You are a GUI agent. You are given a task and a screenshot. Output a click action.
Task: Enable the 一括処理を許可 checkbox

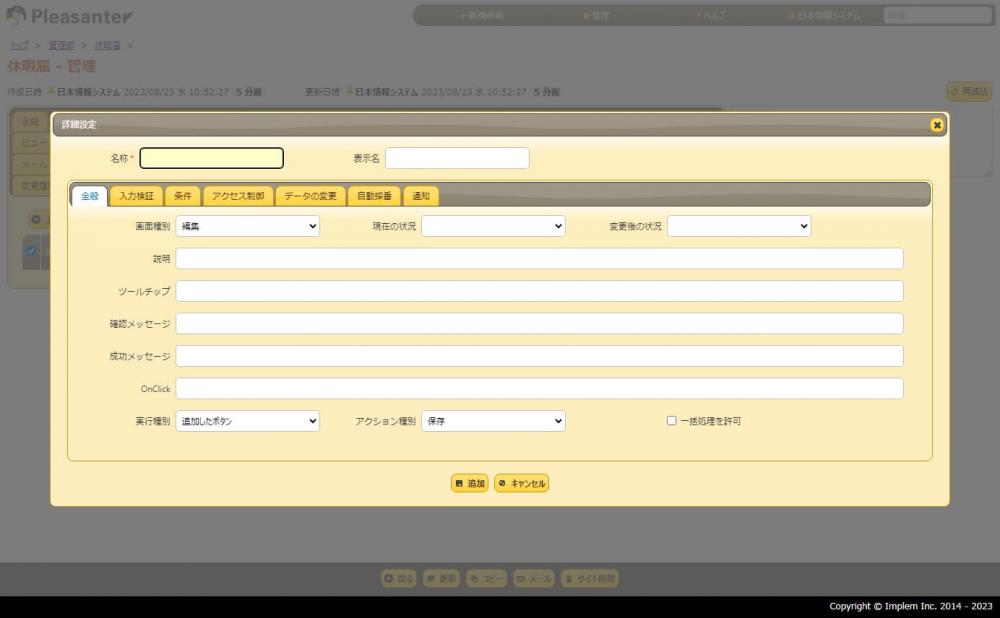(672, 421)
